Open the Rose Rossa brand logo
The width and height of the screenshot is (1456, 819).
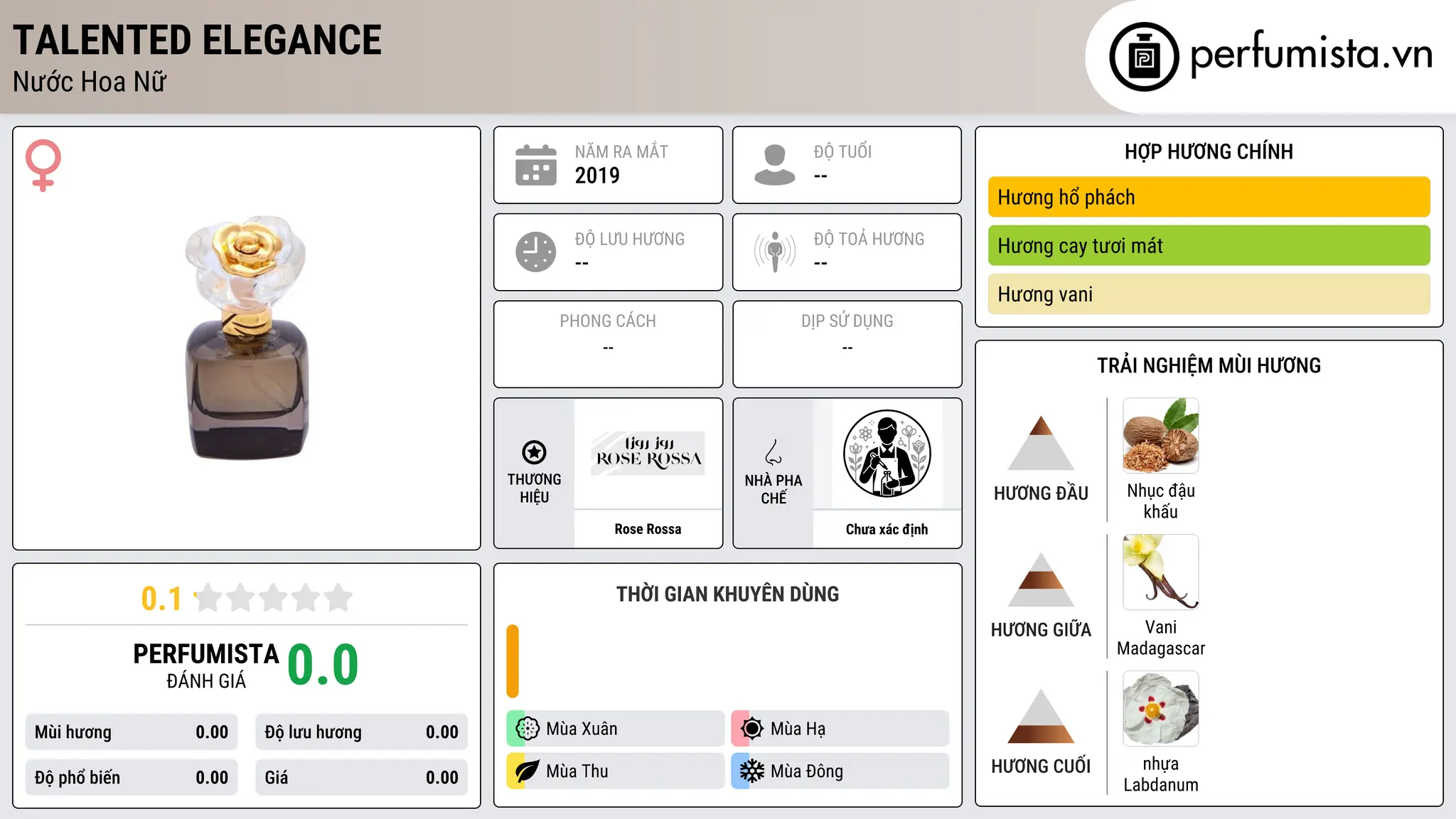648,453
